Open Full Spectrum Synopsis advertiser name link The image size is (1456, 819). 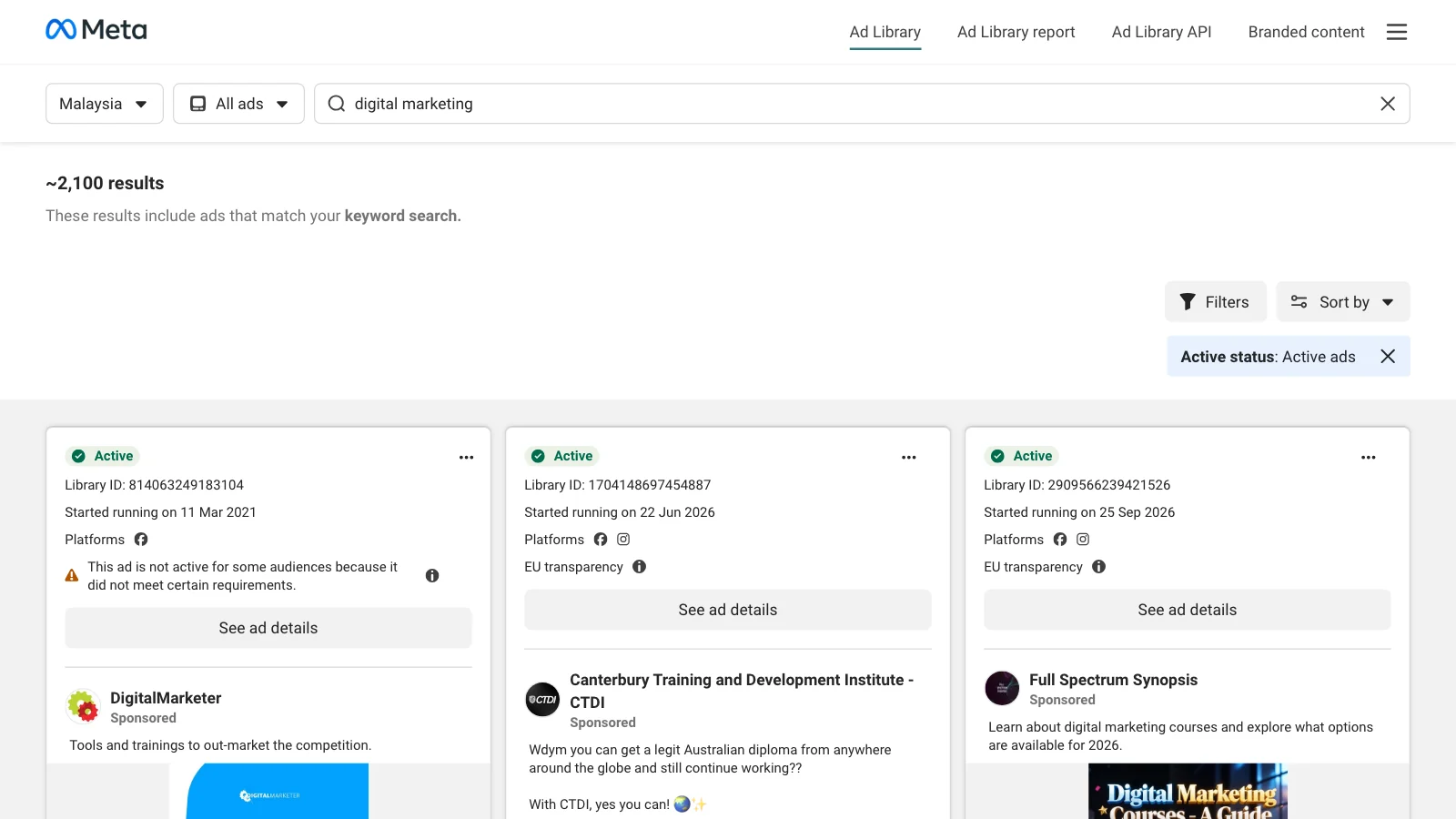click(1113, 680)
